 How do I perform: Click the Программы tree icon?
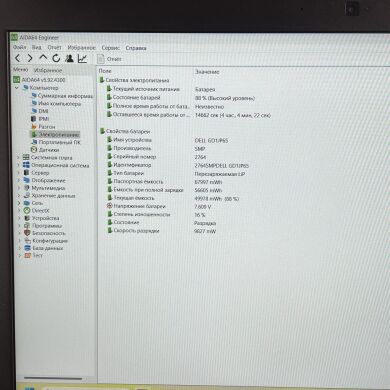pos(27,226)
